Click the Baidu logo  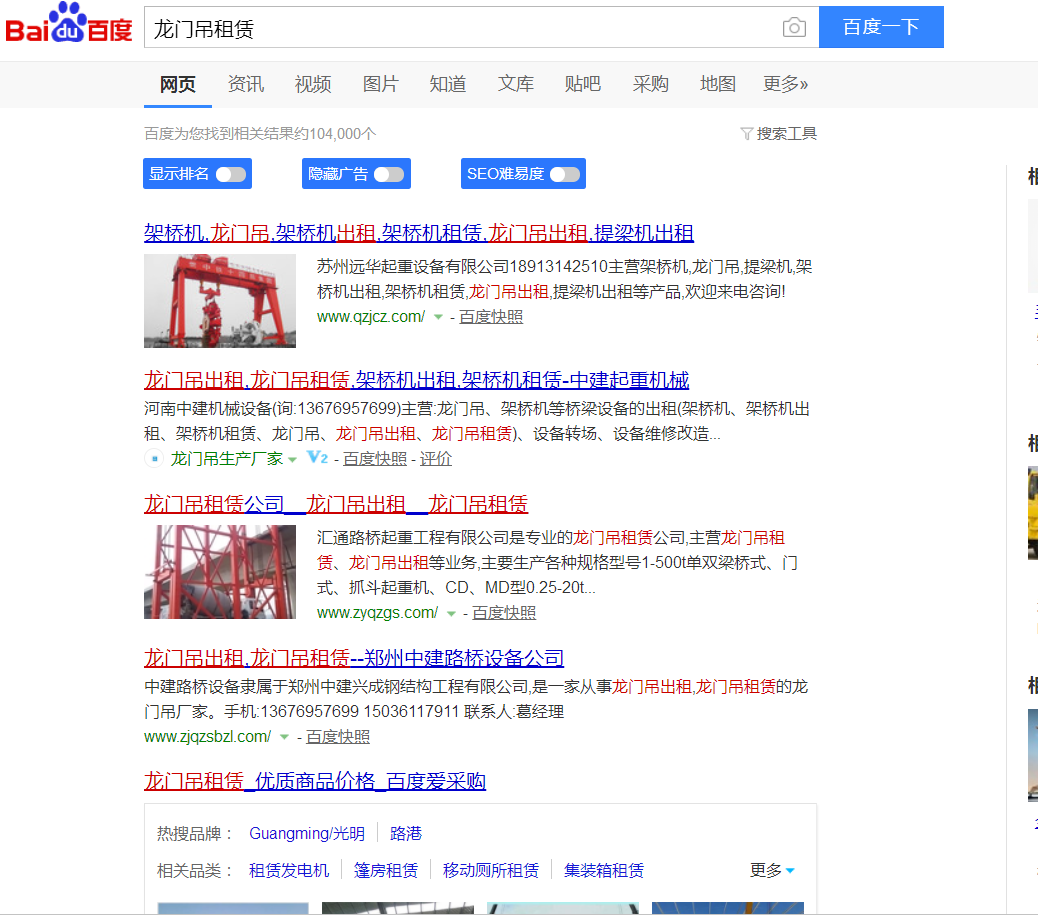click(x=69, y=24)
